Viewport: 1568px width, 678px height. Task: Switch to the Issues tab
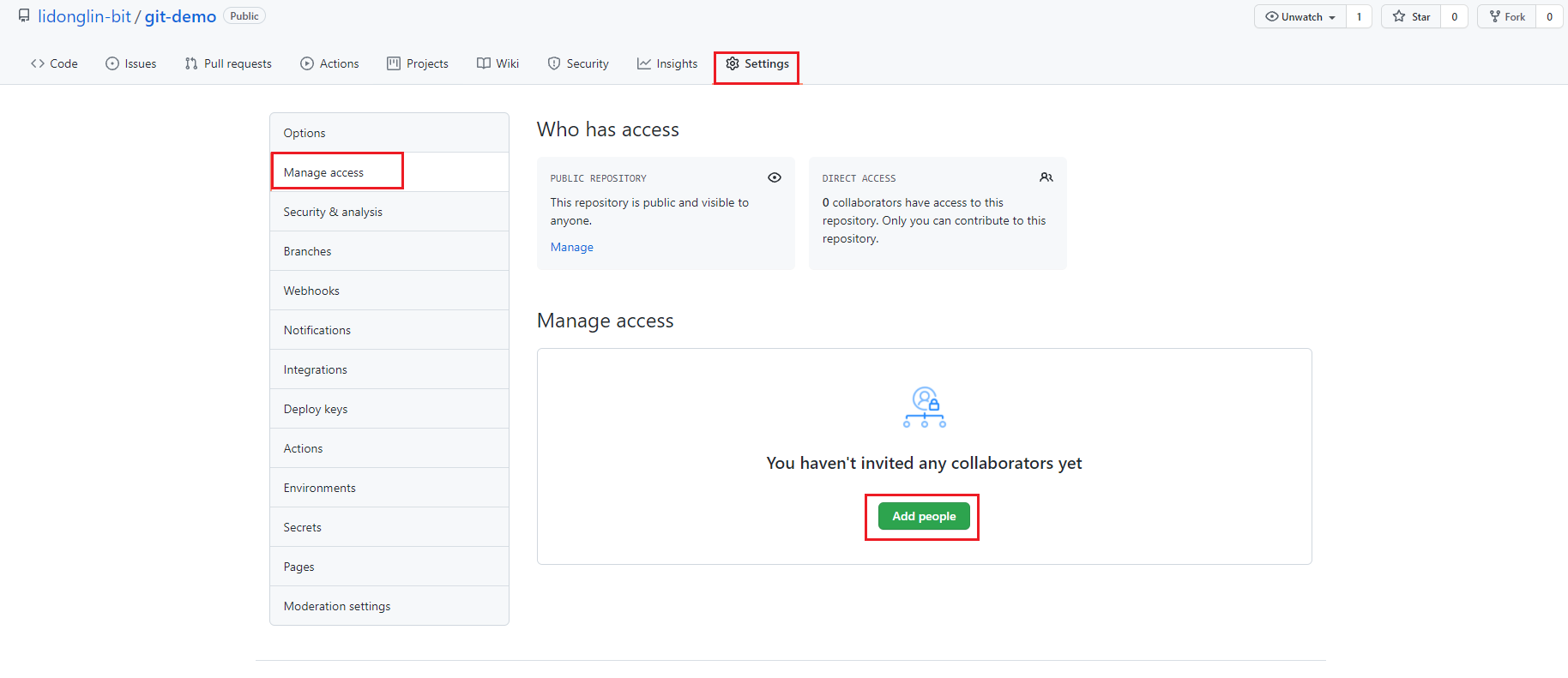tap(131, 63)
